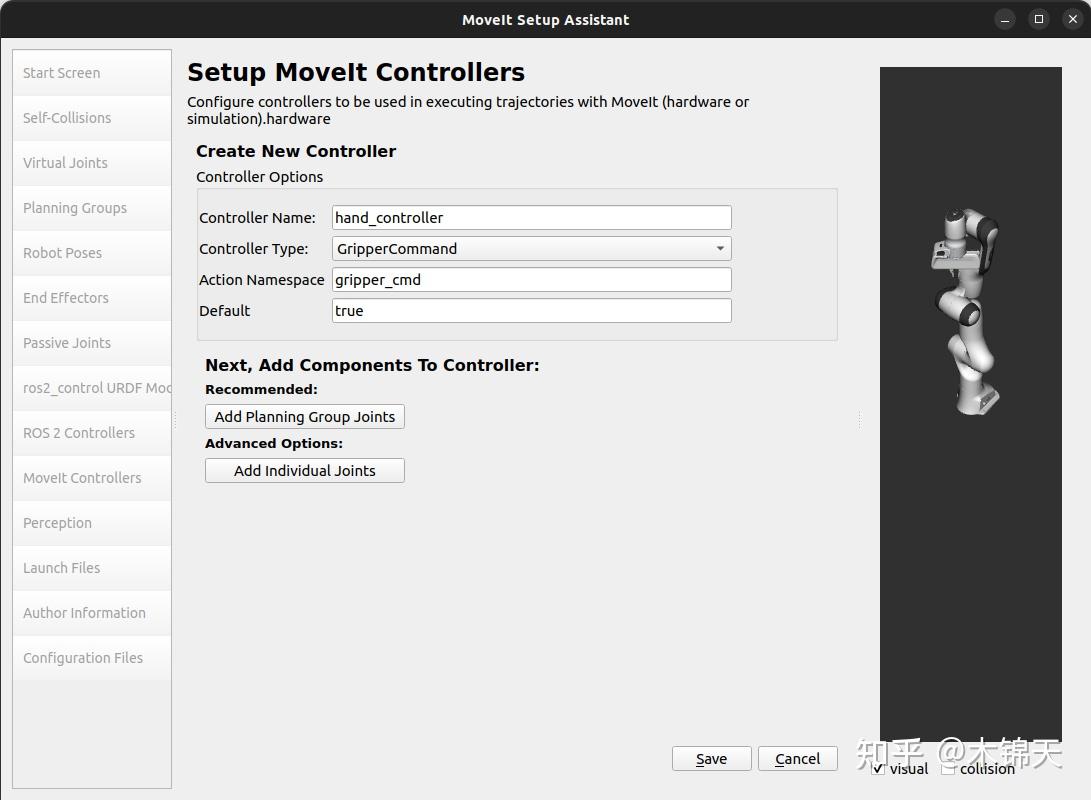Click the Add Planning Group Joints button
Image resolution: width=1091 pixels, height=800 pixels.
[x=304, y=416]
